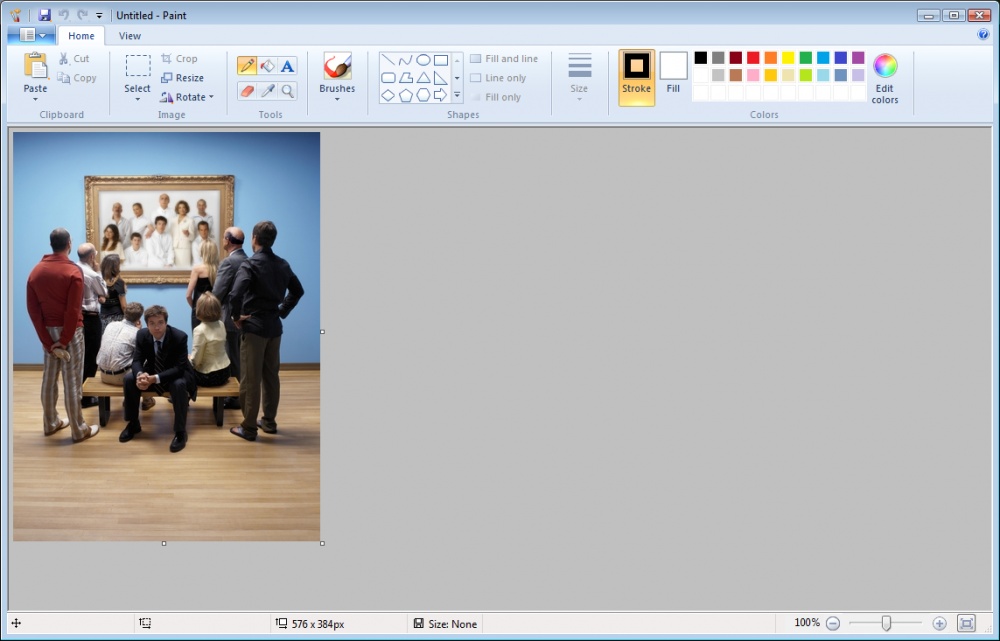This screenshot has width=1000, height=641.
Task: Click the 100% zoom level text
Action: point(807,623)
